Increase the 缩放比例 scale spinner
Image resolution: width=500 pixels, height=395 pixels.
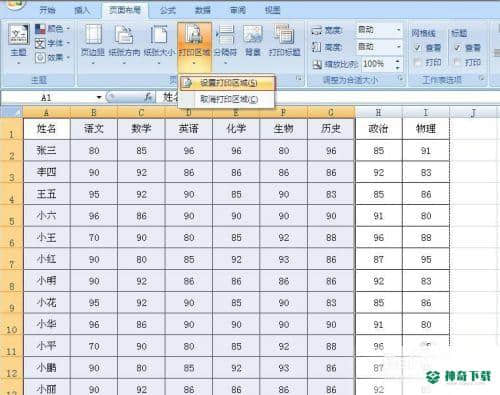pyautogui.click(x=397, y=61)
